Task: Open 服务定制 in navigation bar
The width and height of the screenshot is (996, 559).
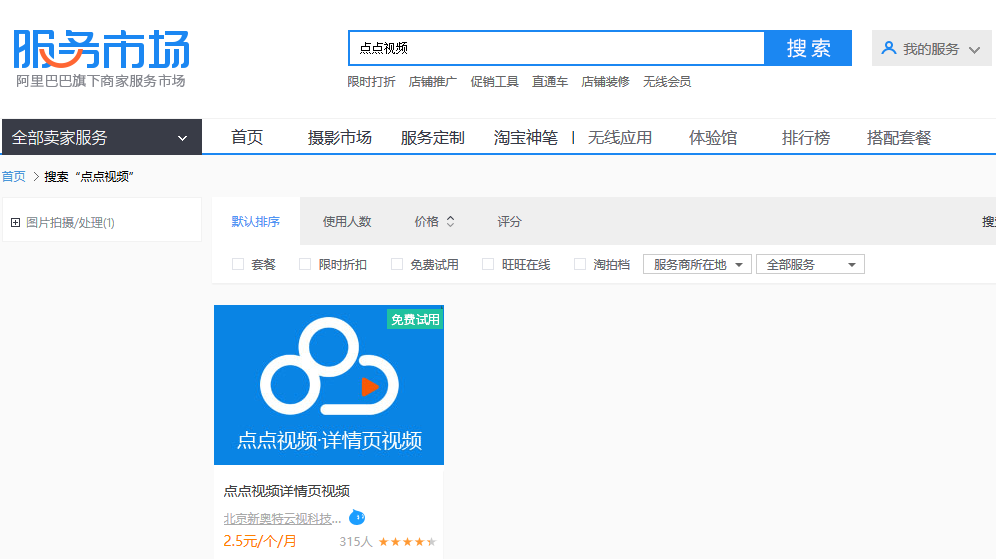Action: (x=433, y=137)
